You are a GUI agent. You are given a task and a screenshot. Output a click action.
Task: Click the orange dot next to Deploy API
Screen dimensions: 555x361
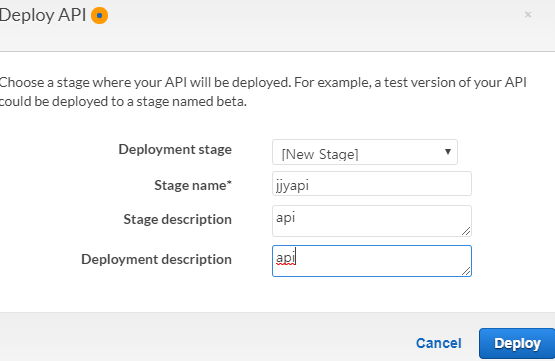pos(99,15)
